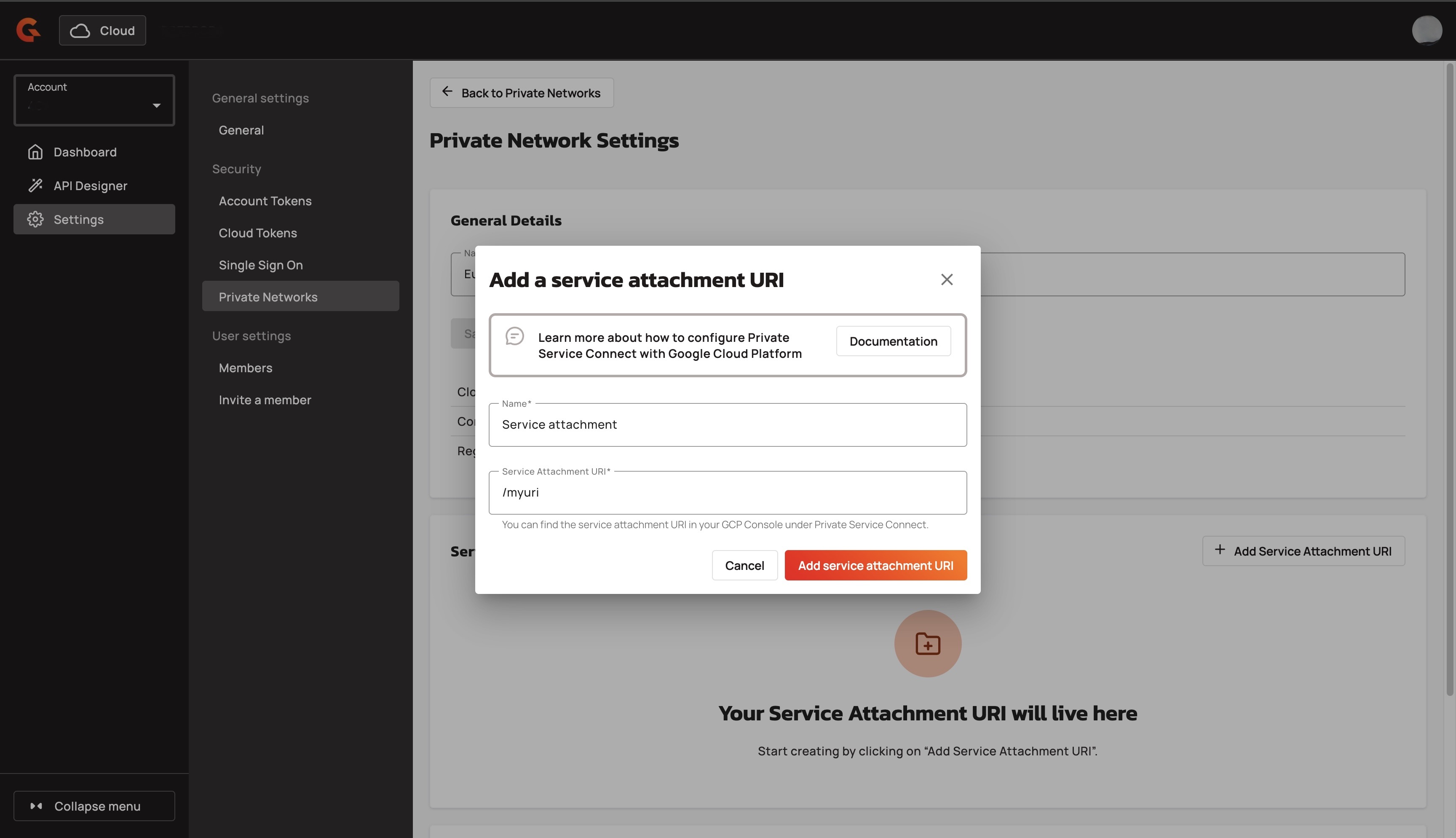Focus the Service Attachment URI field
1456x838 pixels.
coord(728,493)
